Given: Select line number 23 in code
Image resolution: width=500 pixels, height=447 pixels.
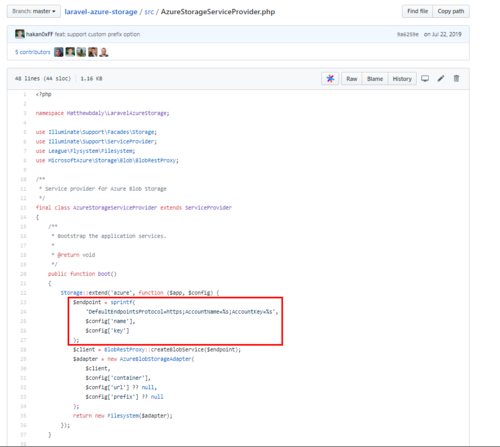Looking at the screenshot, I should point(23,302).
